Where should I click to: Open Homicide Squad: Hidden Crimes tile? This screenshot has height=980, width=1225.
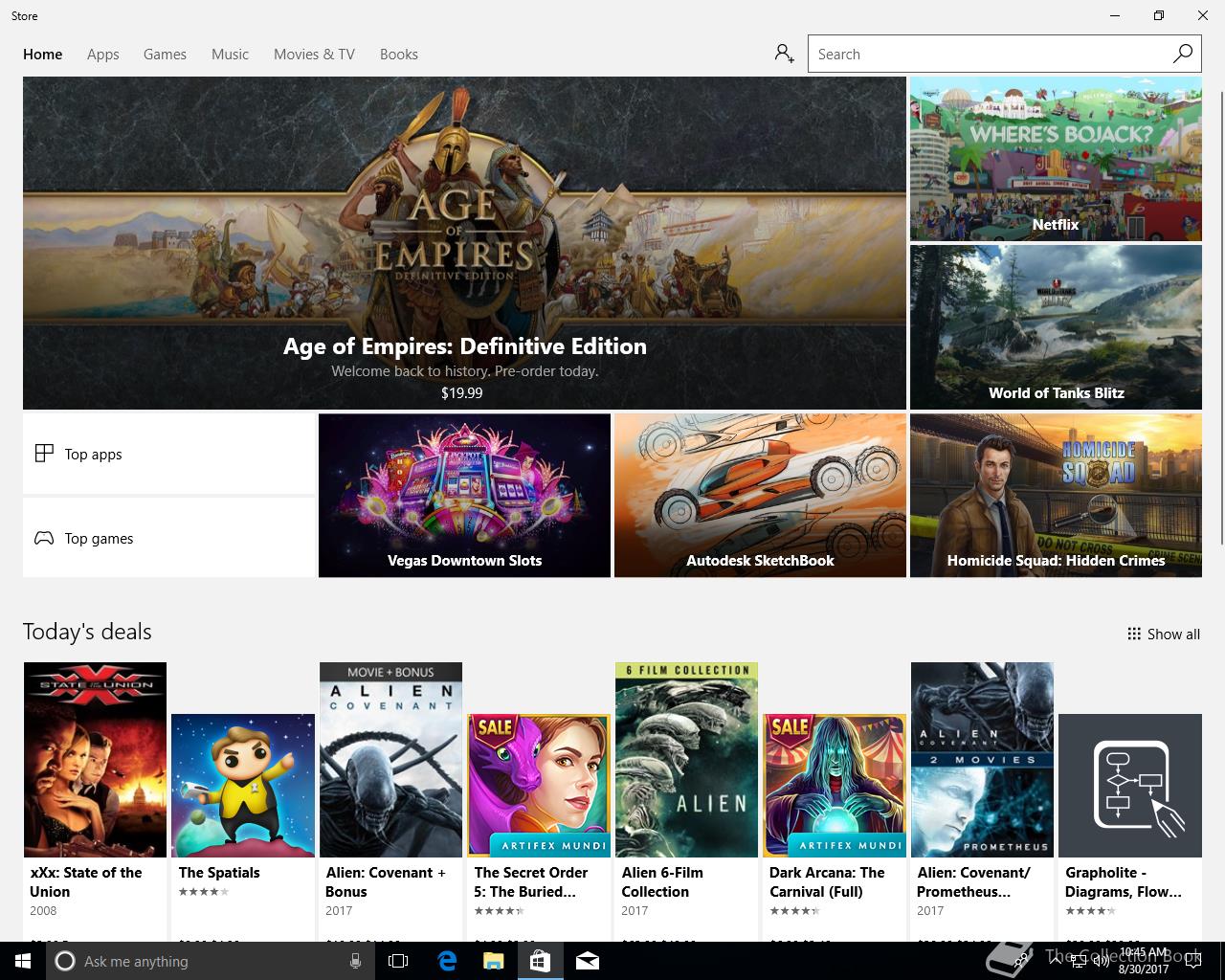point(1056,496)
